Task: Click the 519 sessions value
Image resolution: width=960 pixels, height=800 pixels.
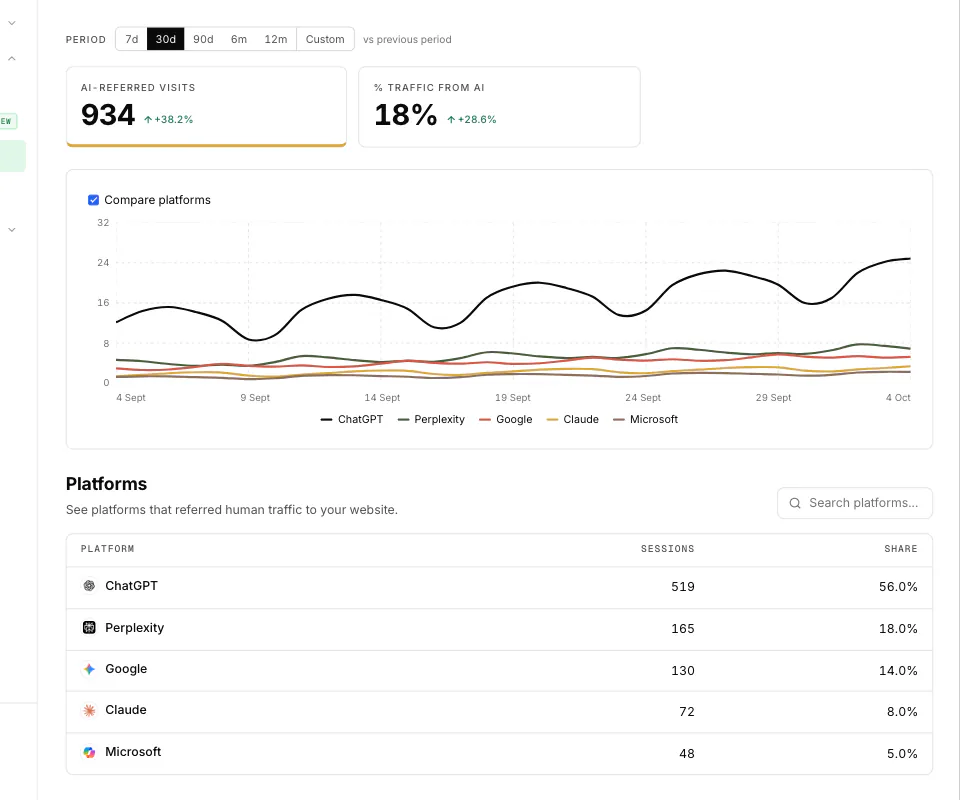Action: 683,587
